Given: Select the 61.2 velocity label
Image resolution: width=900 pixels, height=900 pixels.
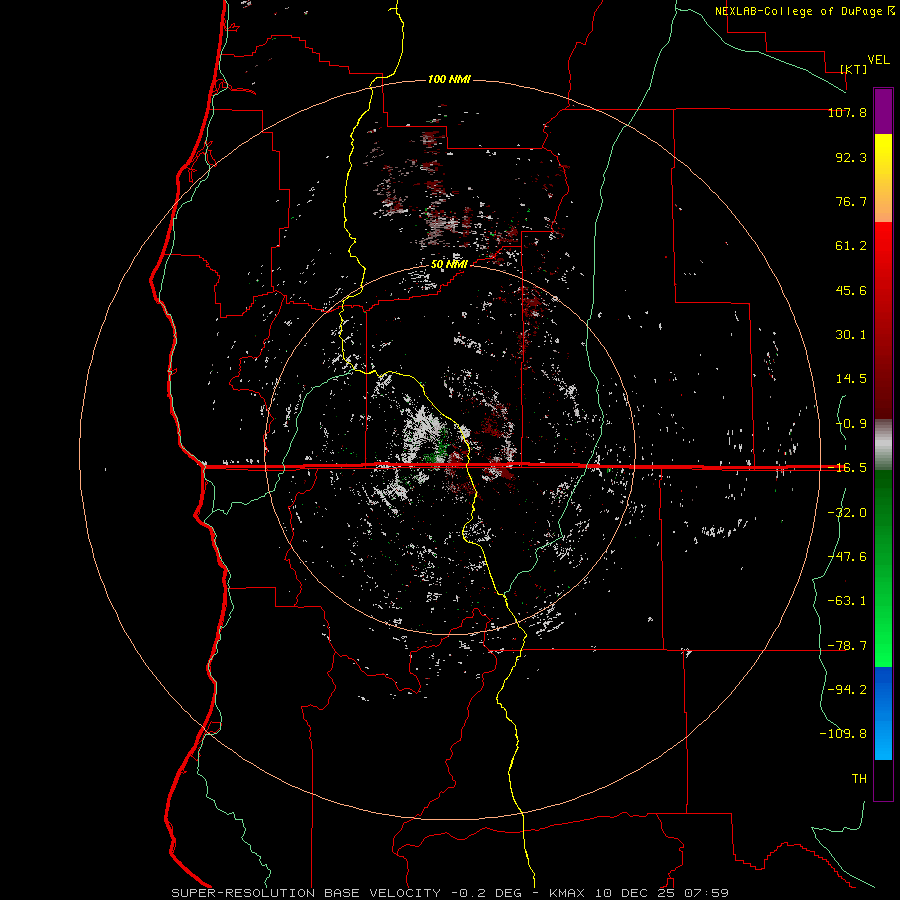Looking at the screenshot, I should point(851,246).
